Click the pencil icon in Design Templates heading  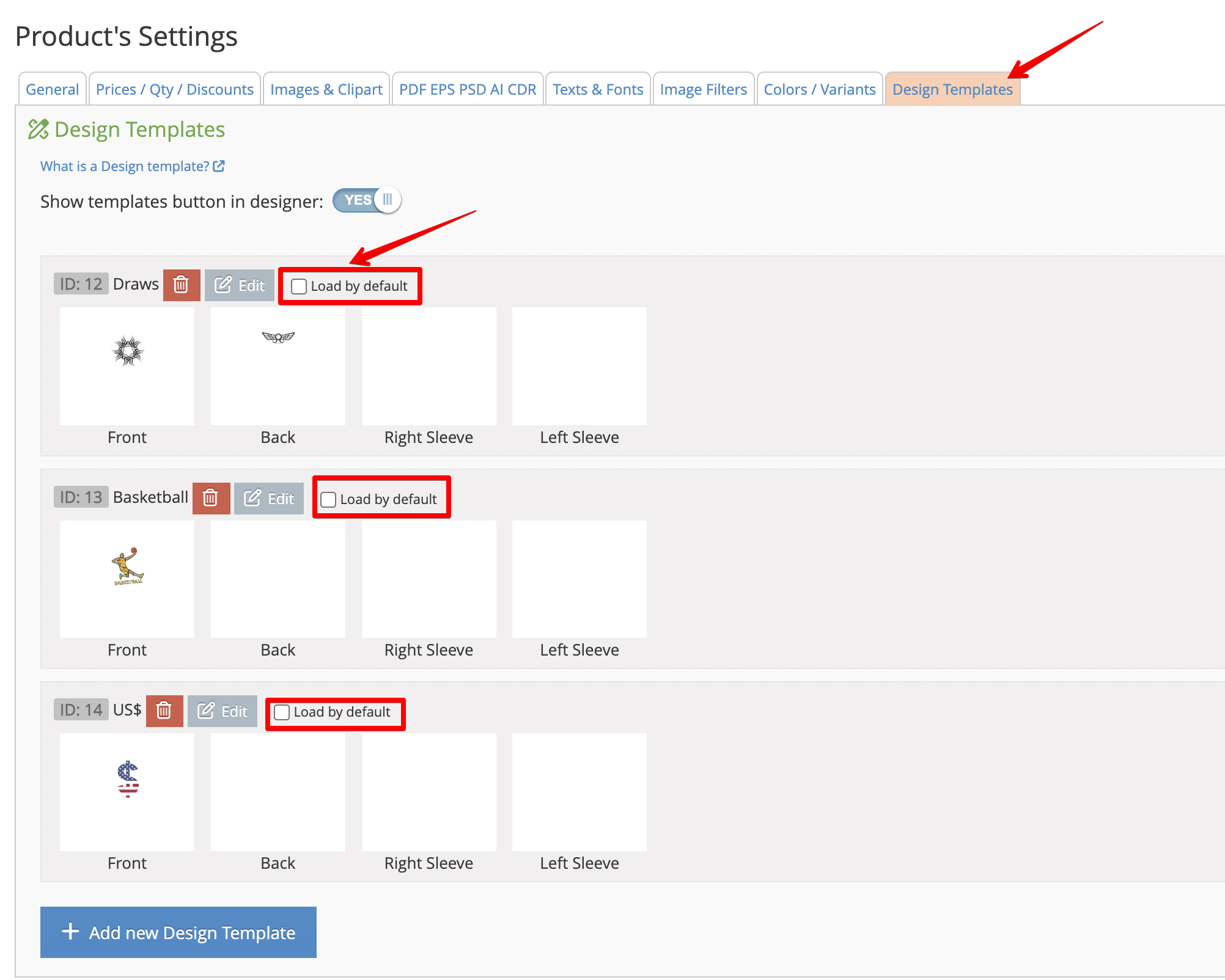click(38, 130)
